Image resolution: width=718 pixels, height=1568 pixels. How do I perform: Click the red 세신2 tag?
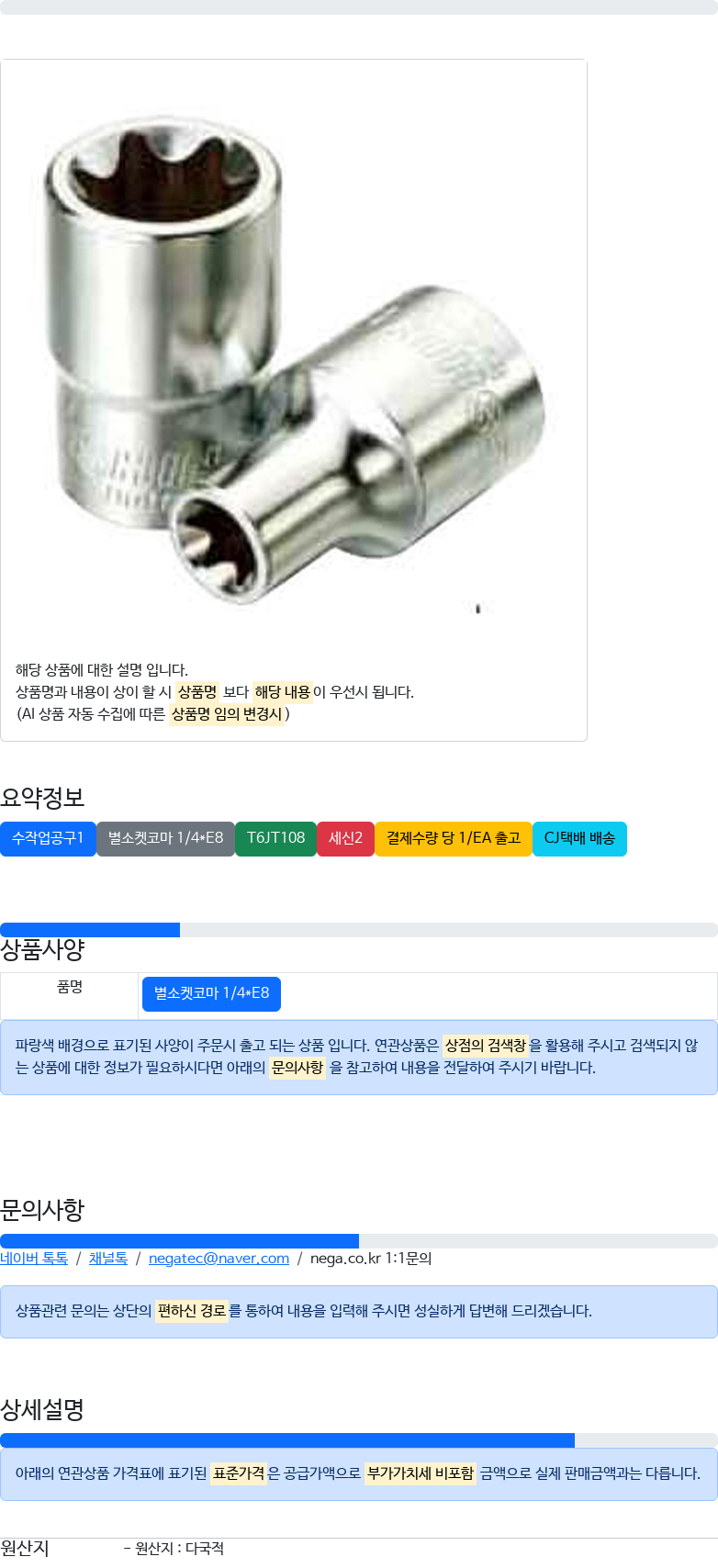pos(345,839)
